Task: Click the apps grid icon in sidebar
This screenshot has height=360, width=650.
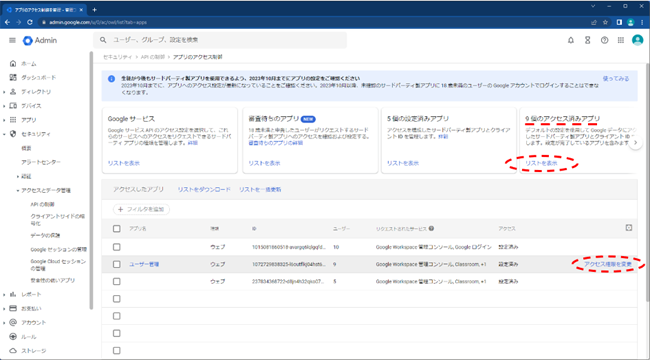Action: 13,120
